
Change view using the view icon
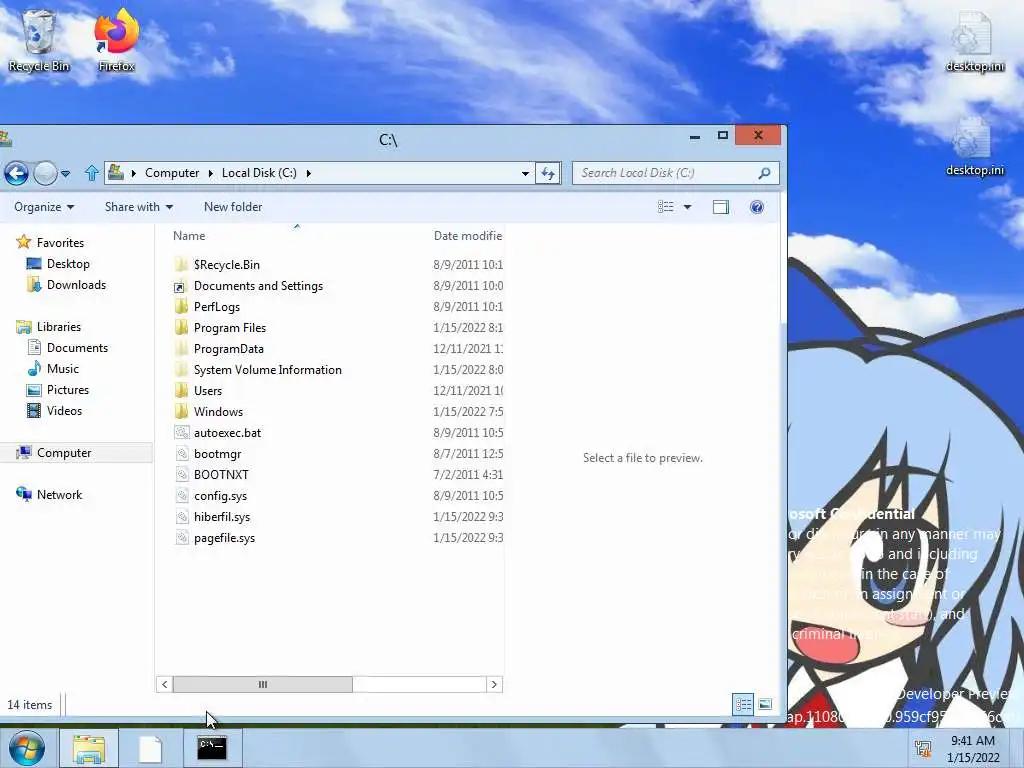tap(665, 207)
